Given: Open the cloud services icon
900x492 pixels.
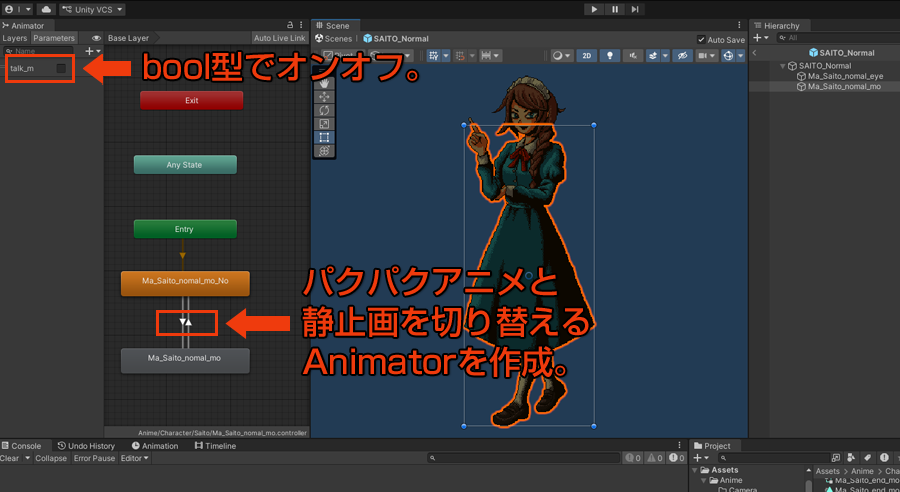Looking at the screenshot, I should coord(46,9).
